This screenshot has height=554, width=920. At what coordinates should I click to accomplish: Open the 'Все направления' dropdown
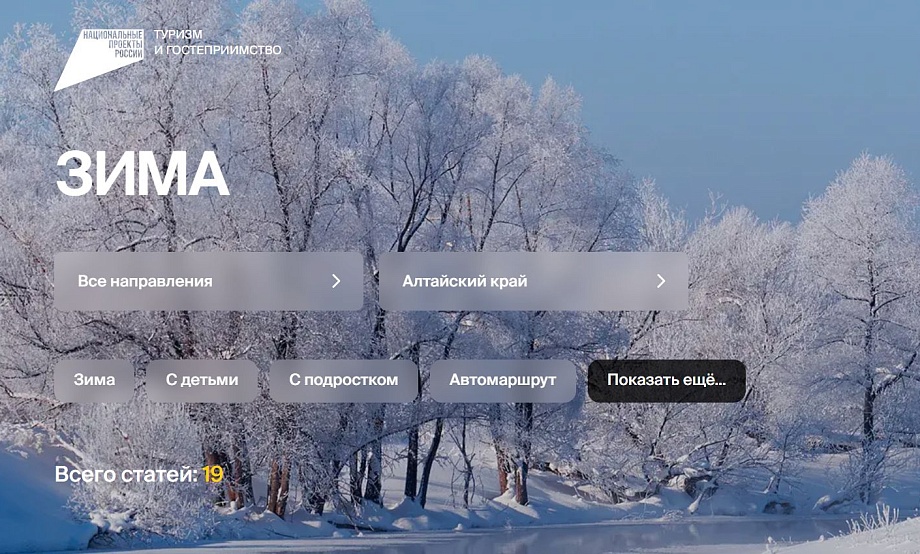208,281
